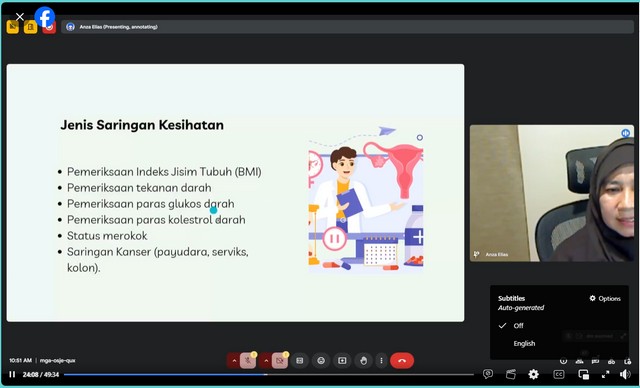
Task: Click the yellow camera-off icon at top
Action: coord(13,27)
